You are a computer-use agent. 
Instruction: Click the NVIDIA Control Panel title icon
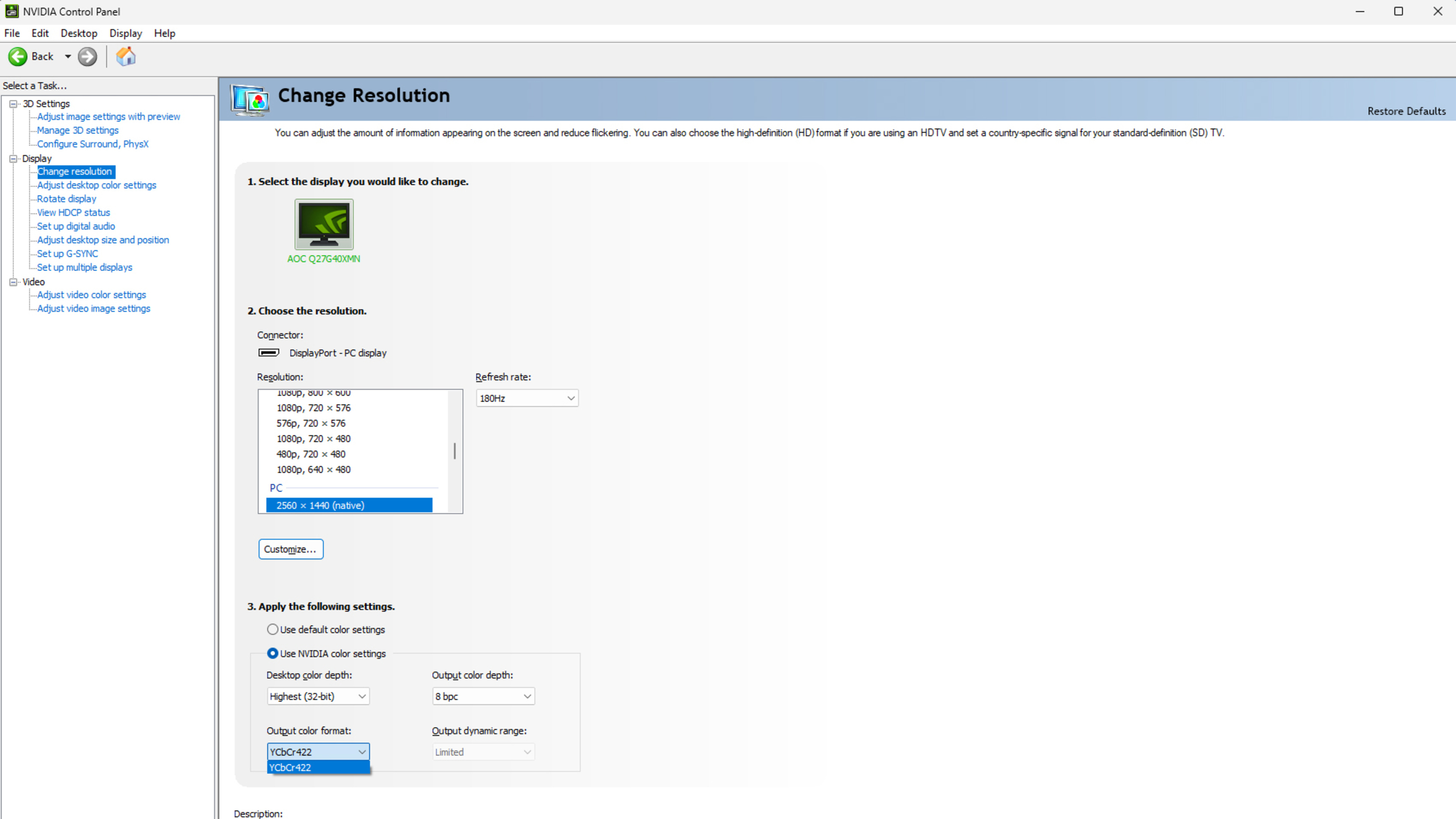(x=11, y=11)
